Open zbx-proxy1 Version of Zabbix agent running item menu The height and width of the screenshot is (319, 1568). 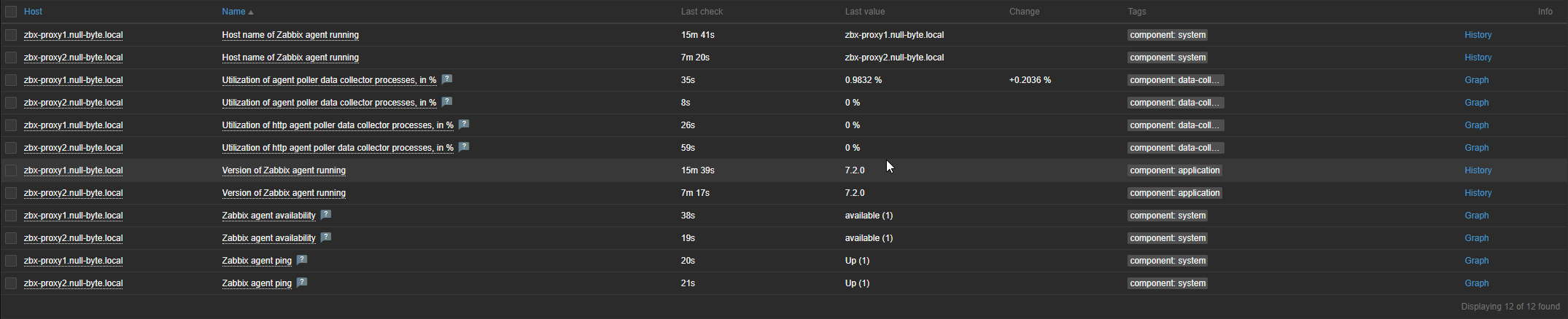point(284,170)
